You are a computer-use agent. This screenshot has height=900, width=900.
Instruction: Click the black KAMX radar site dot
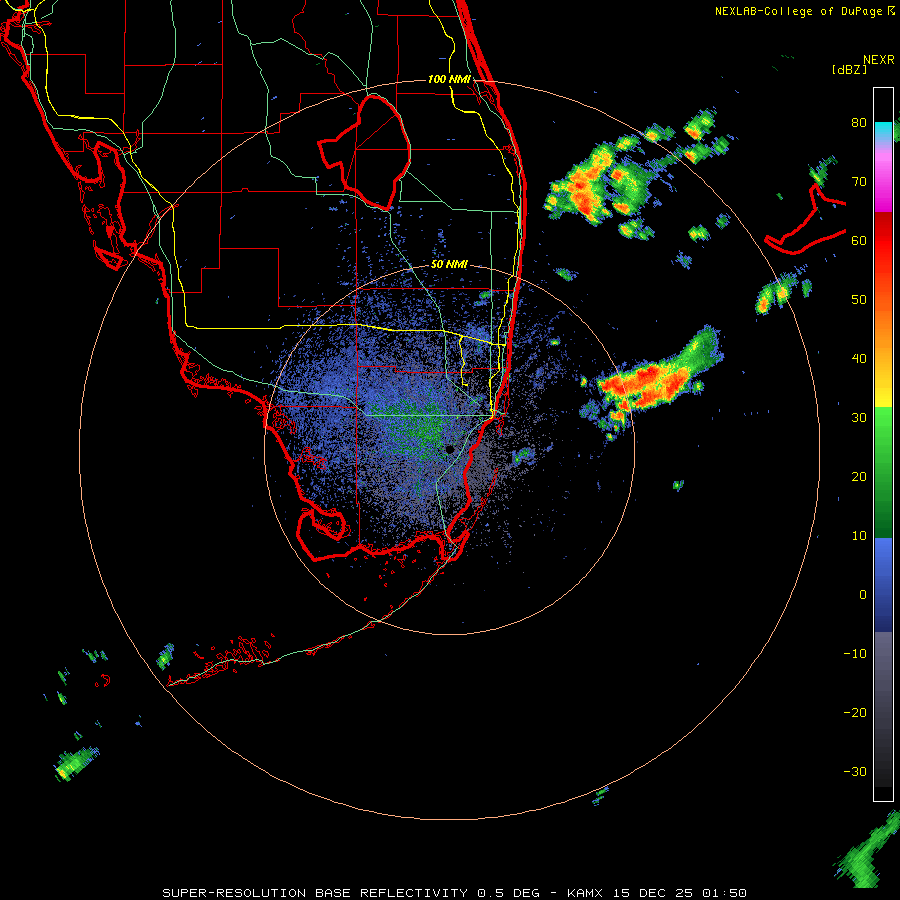(450, 449)
